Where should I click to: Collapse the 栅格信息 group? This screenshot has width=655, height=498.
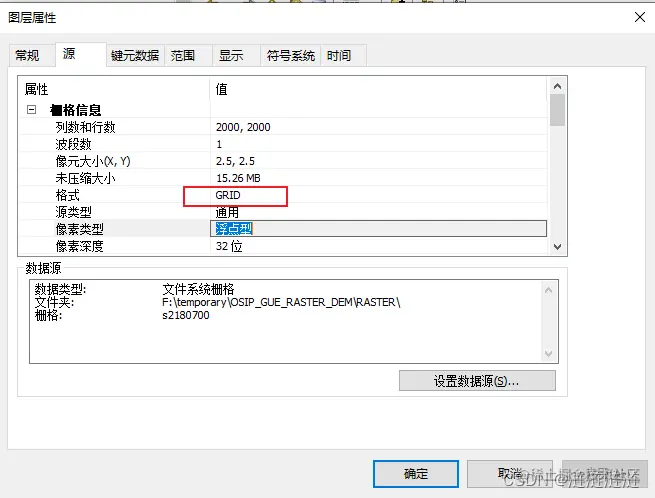(x=31, y=110)
